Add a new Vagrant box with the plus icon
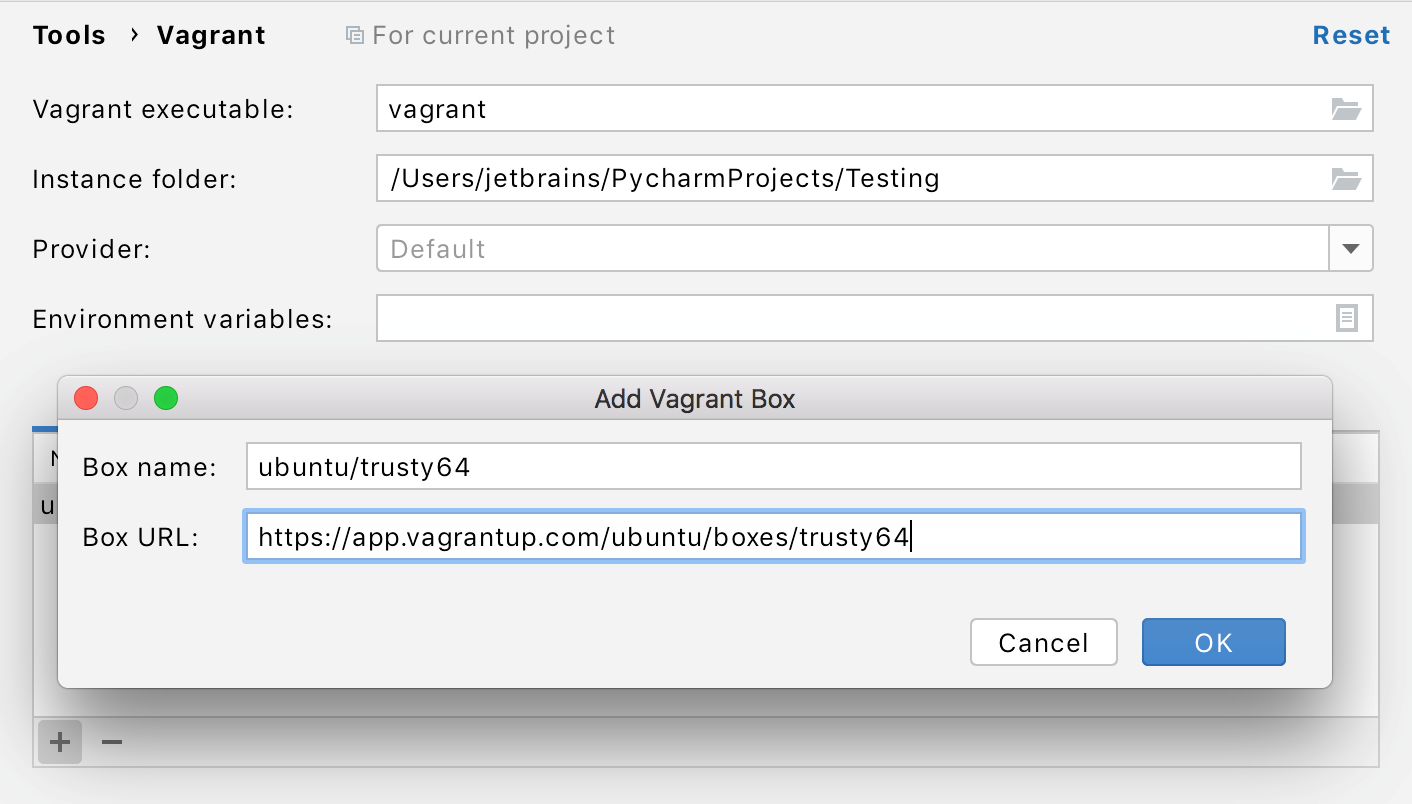The height and width of the screenshot is (804, 1412). click(x=58, y=742)
